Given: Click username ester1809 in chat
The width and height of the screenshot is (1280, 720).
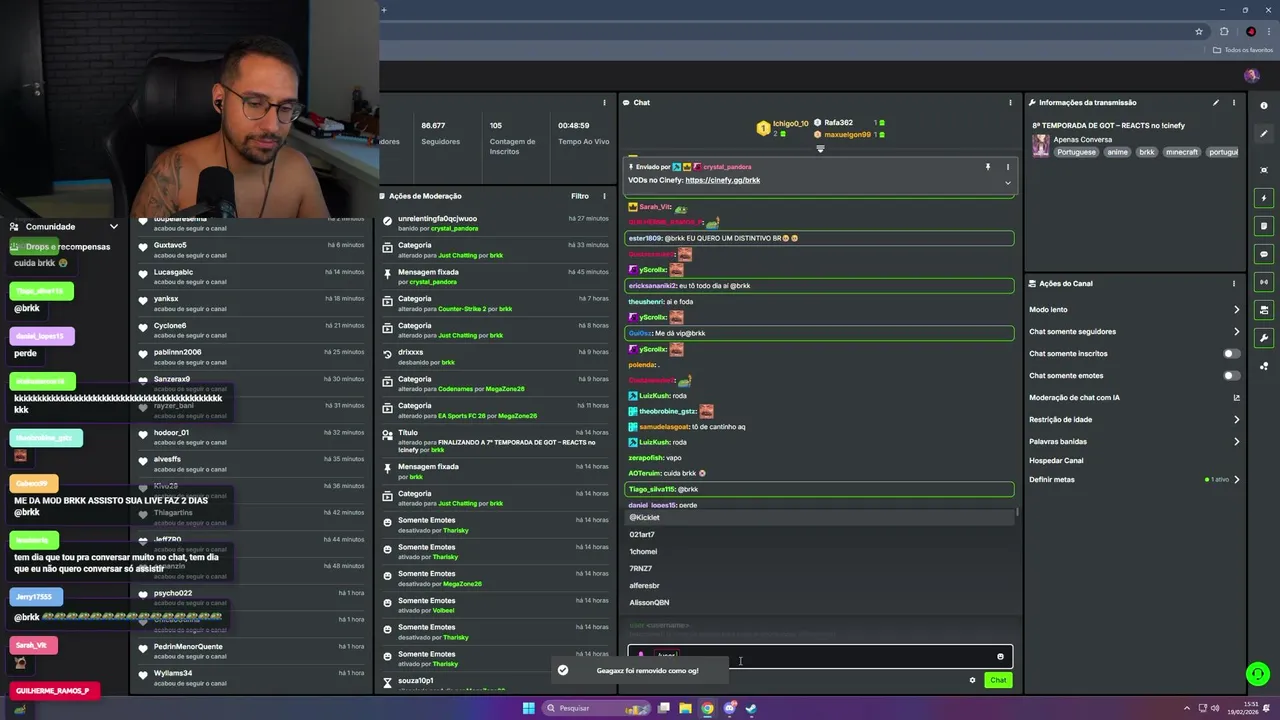Looking at the screenshot, I should pyautogui.click(x=645, y=238).
